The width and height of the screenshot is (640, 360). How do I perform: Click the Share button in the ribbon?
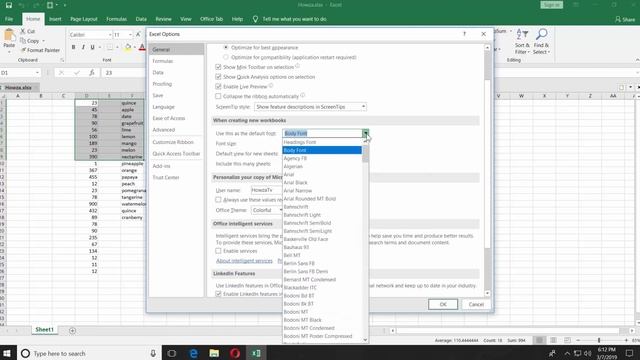click(x=625, y=19)
